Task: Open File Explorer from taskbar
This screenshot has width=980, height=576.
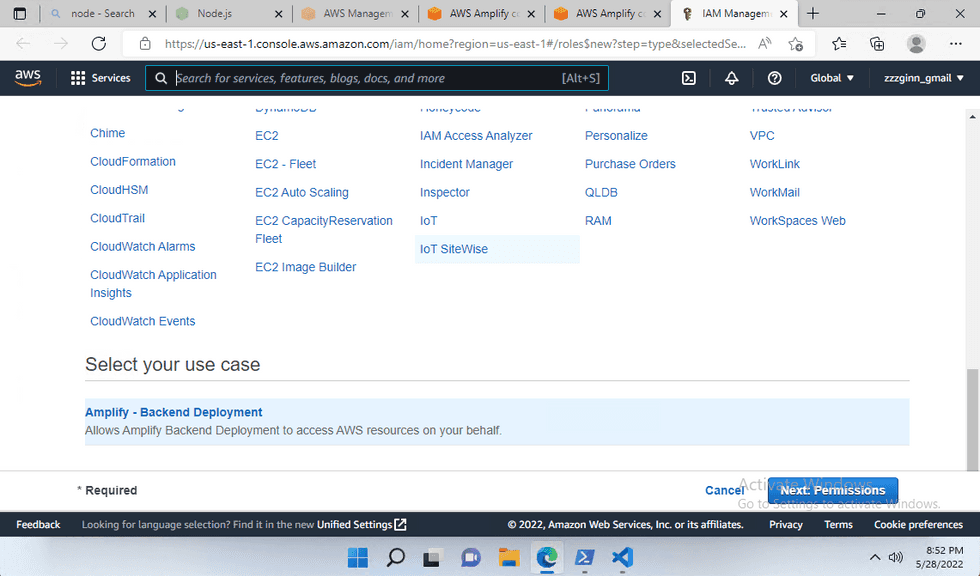Action: click(x=509, y=557)
